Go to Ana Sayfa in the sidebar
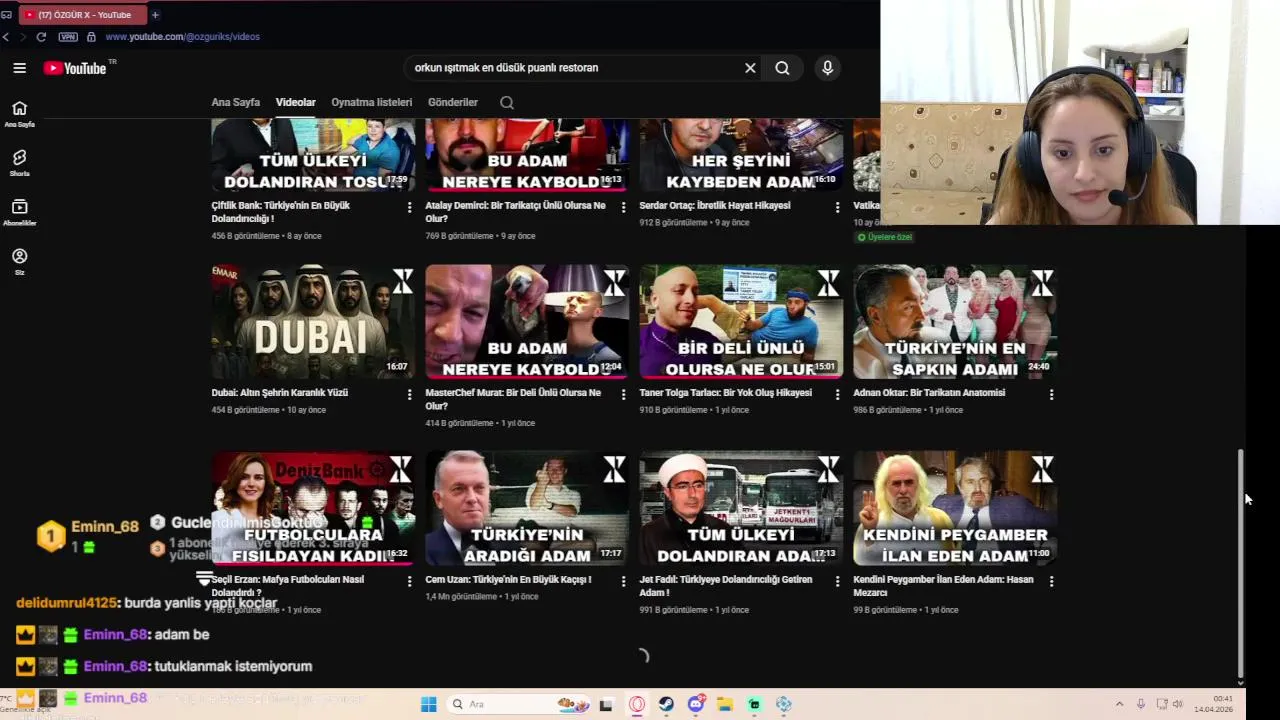This screenshot has width=1280, height=720. (x=19, y=114)
